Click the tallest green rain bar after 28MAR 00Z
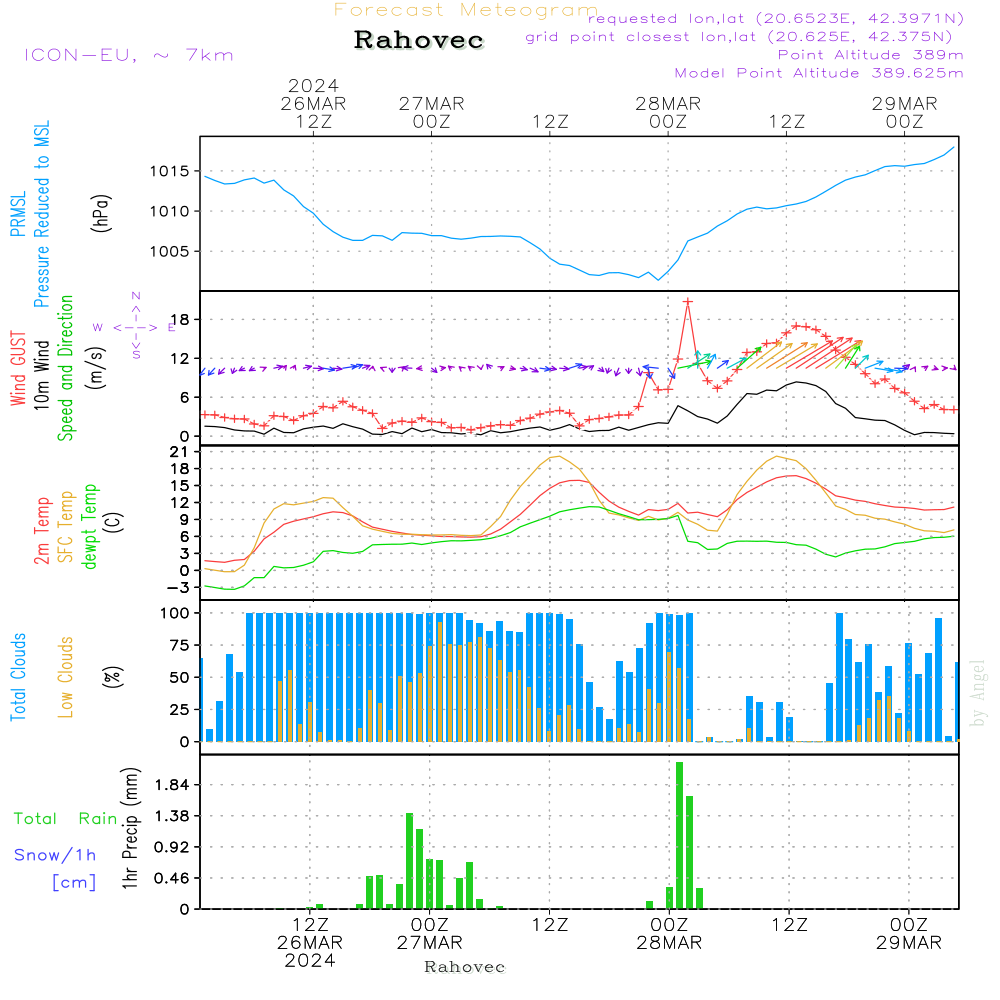 pyautogui.click(x=679, y=835)
